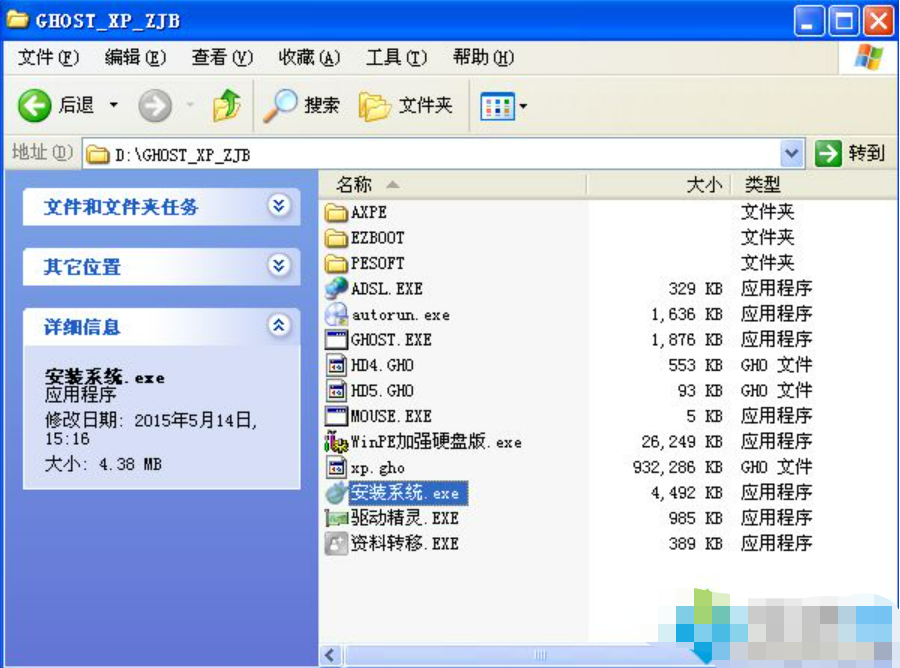Toggle the Folders (文件夹) toolbar button
The width and height of the screenshot is (900, 668).
(406, 106)
